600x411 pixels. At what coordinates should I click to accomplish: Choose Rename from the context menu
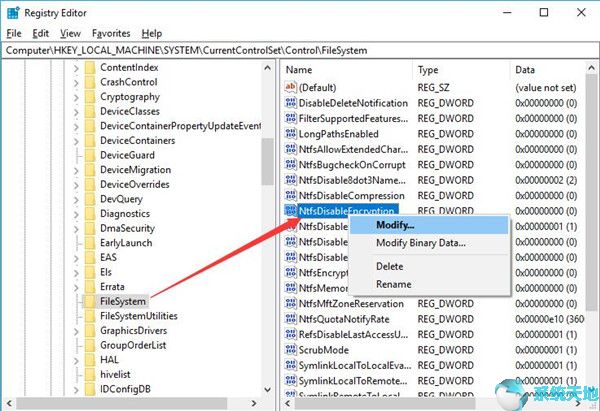429,284
